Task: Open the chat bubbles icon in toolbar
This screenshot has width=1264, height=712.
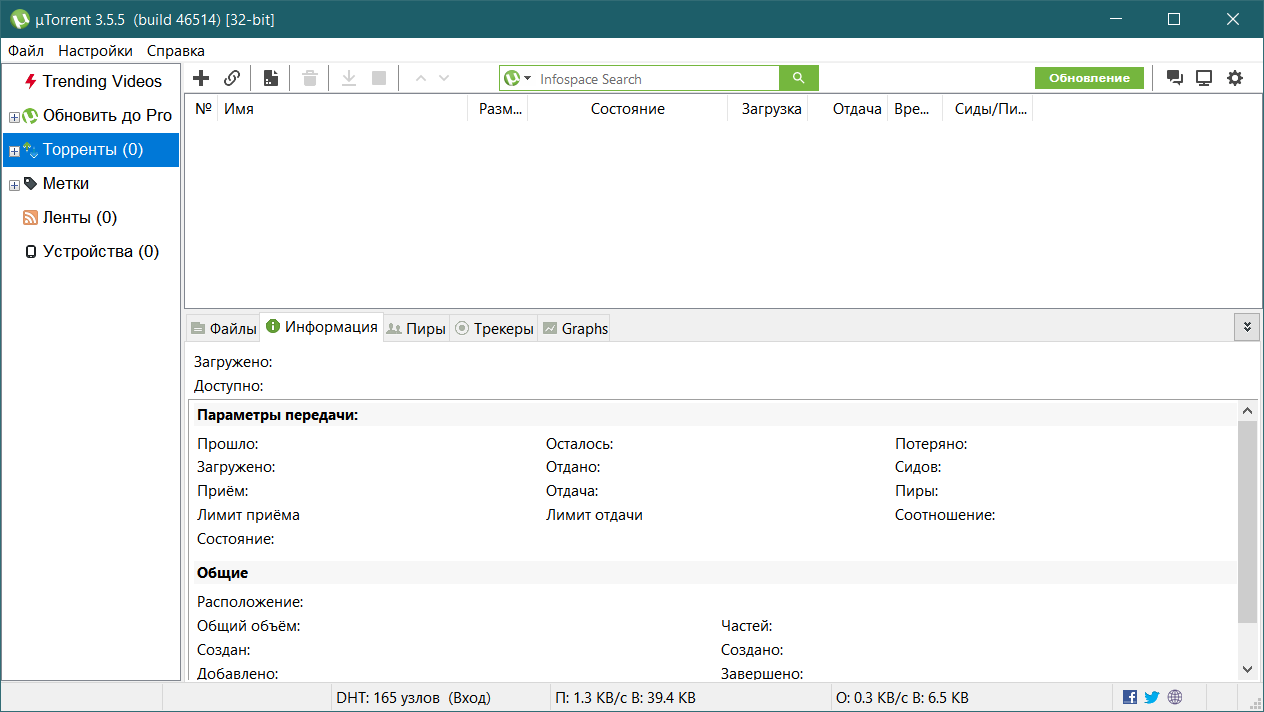Action: click(1175, 78)
